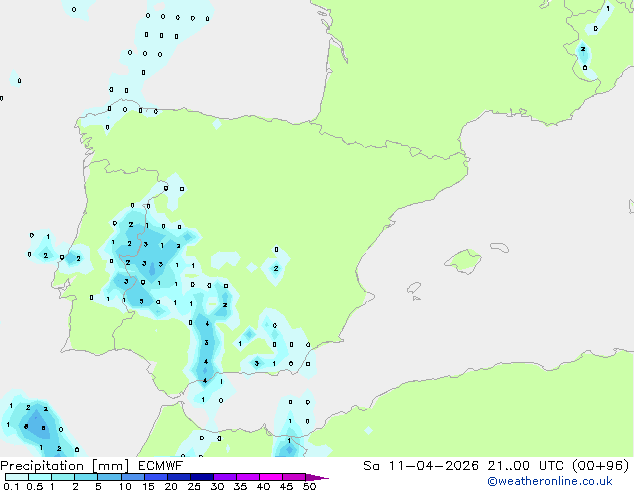Image resolution: width=634 pixels, height=490 pixels.
Task: Pick the 25–30 mm navy legend swatch
Action: (x=202, y=477)
